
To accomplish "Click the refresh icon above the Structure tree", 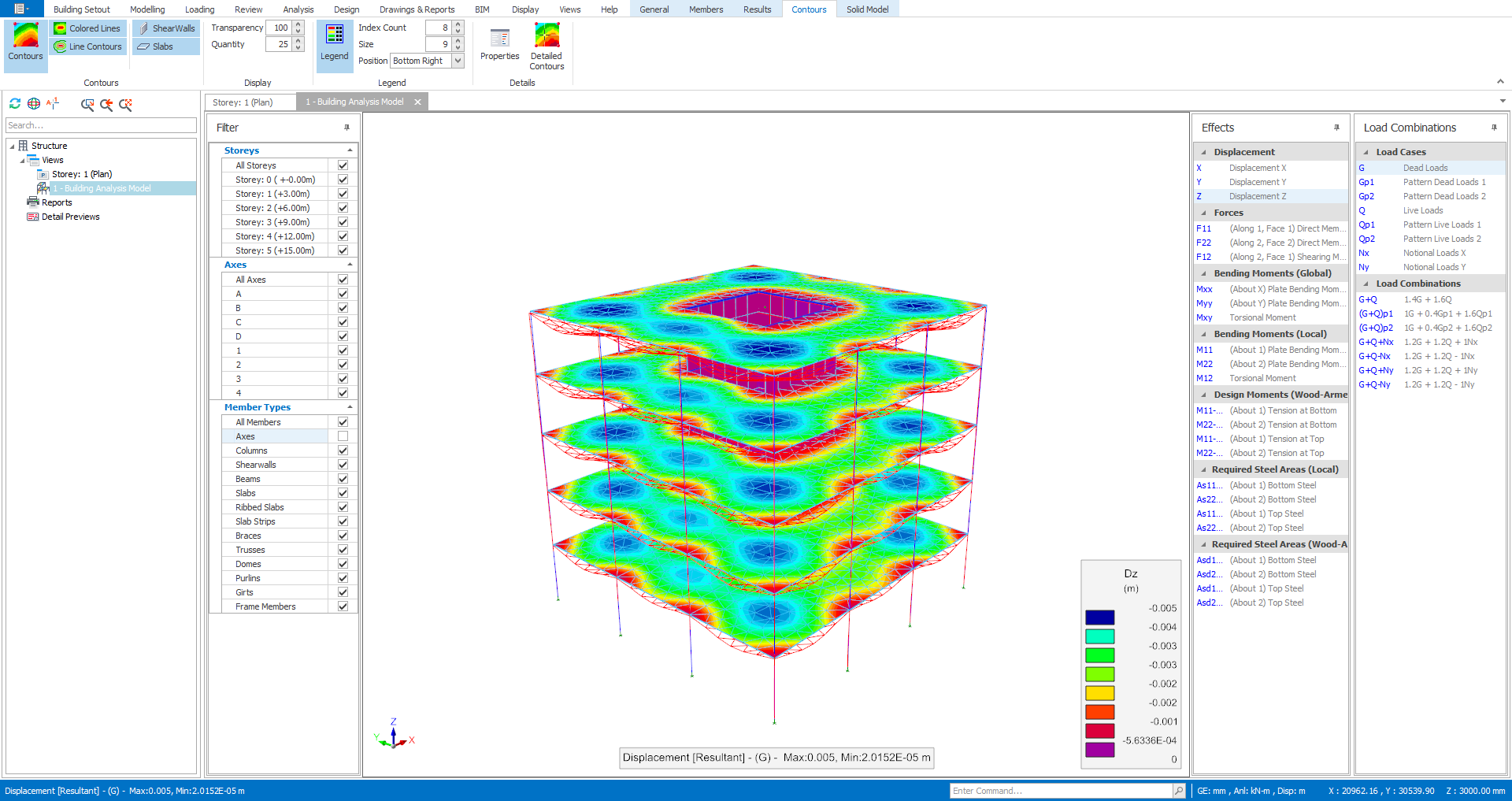I will tap(14, 103).
